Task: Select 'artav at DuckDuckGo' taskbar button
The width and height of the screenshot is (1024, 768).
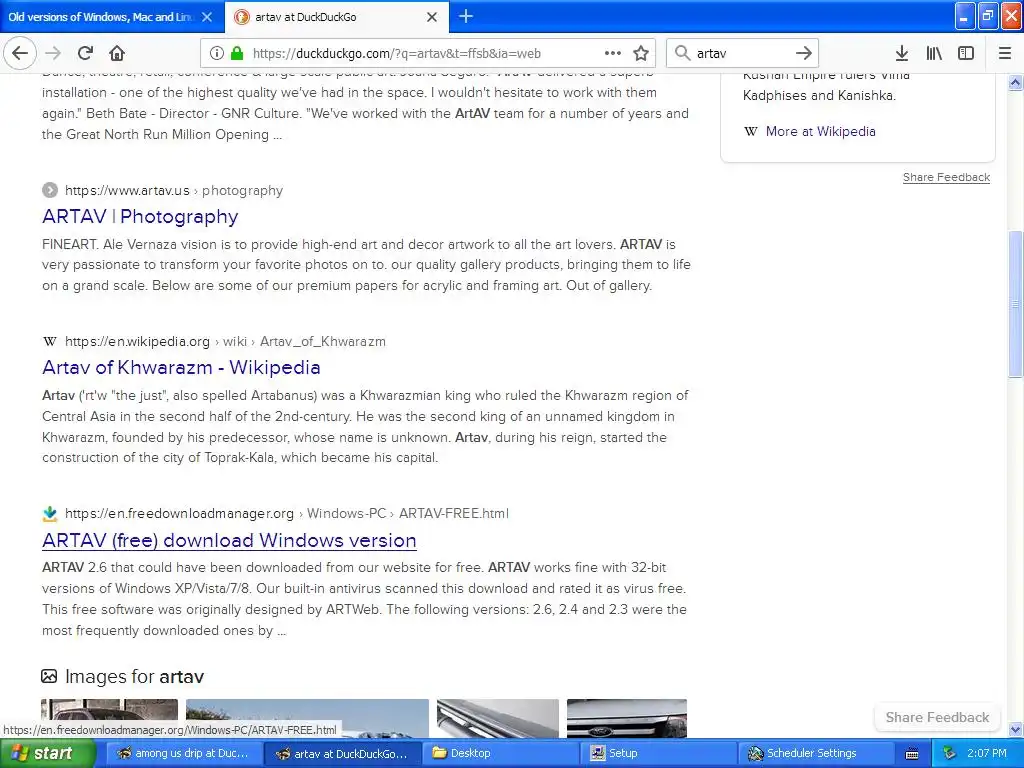Action: [342, 753]
